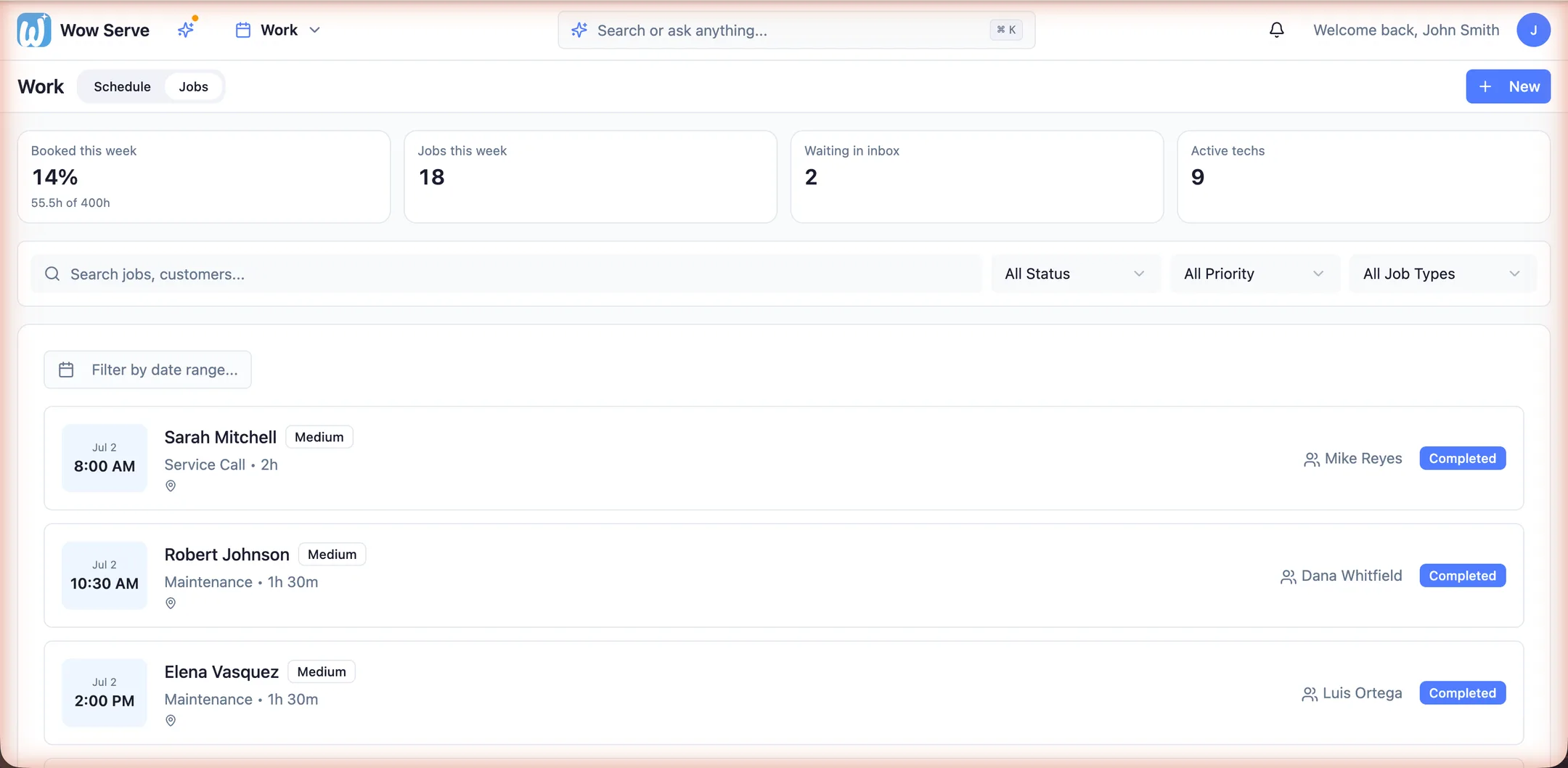Click the Wow Serve logo icon
Screen dimensions: 1568x768
[x=33, y=30]
